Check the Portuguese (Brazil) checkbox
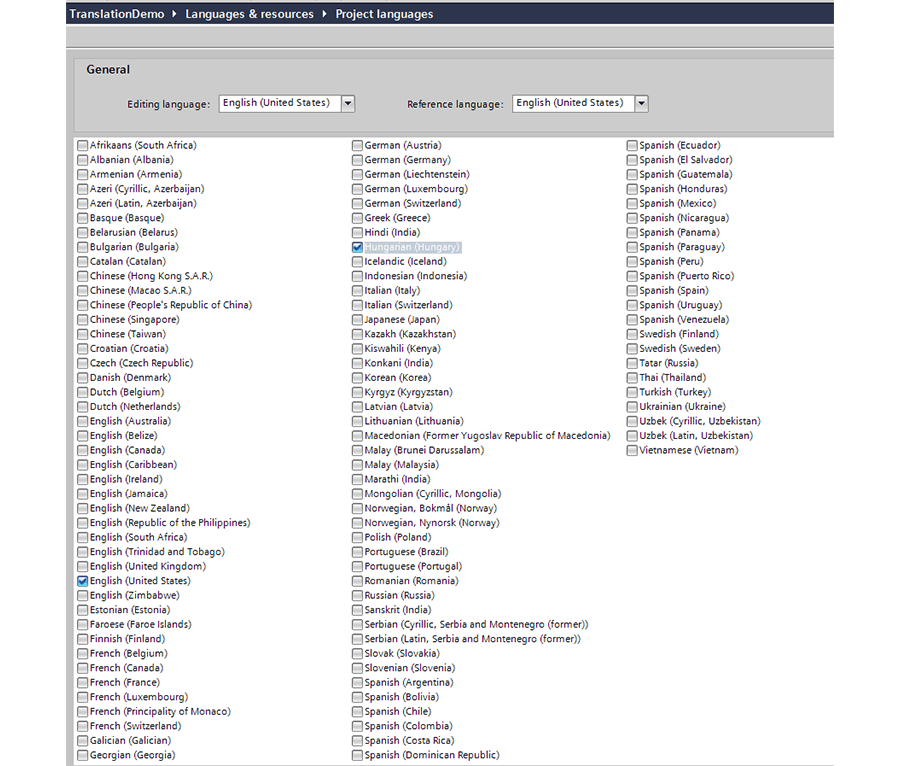900x766 pixels. point(358,552)
